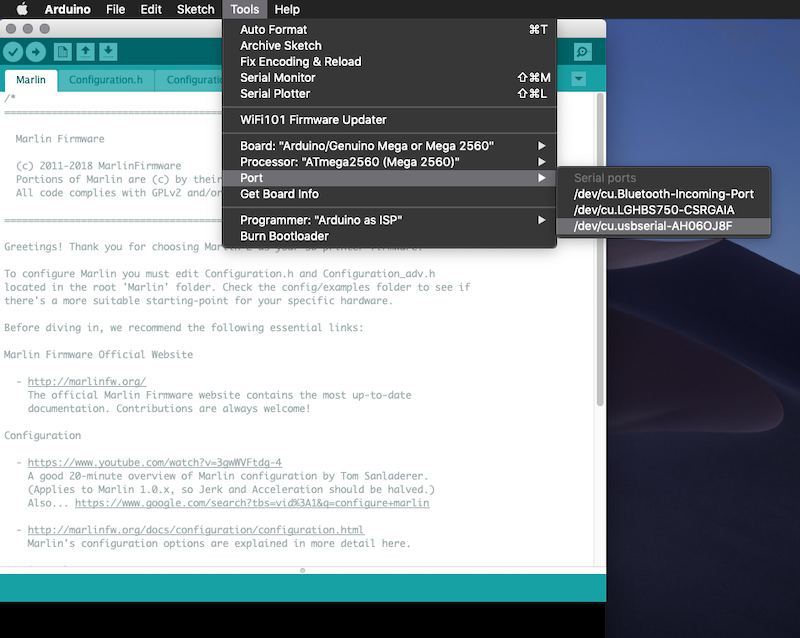Expand the Port submenu arrow
800x638 pixels.
pyautogui.click(x=541, y=178)
